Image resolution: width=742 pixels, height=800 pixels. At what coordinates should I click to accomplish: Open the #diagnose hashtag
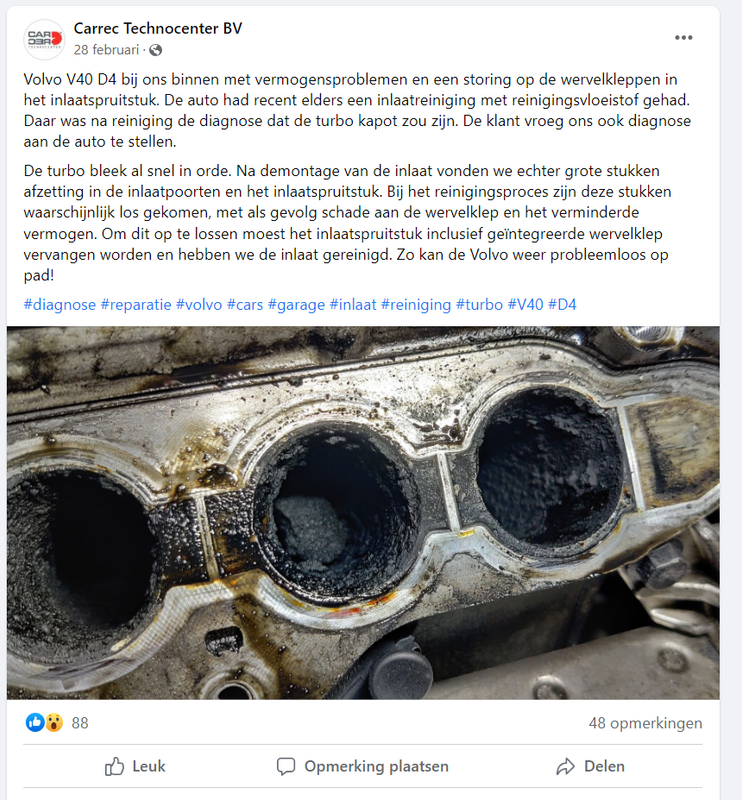coord(60,305)
